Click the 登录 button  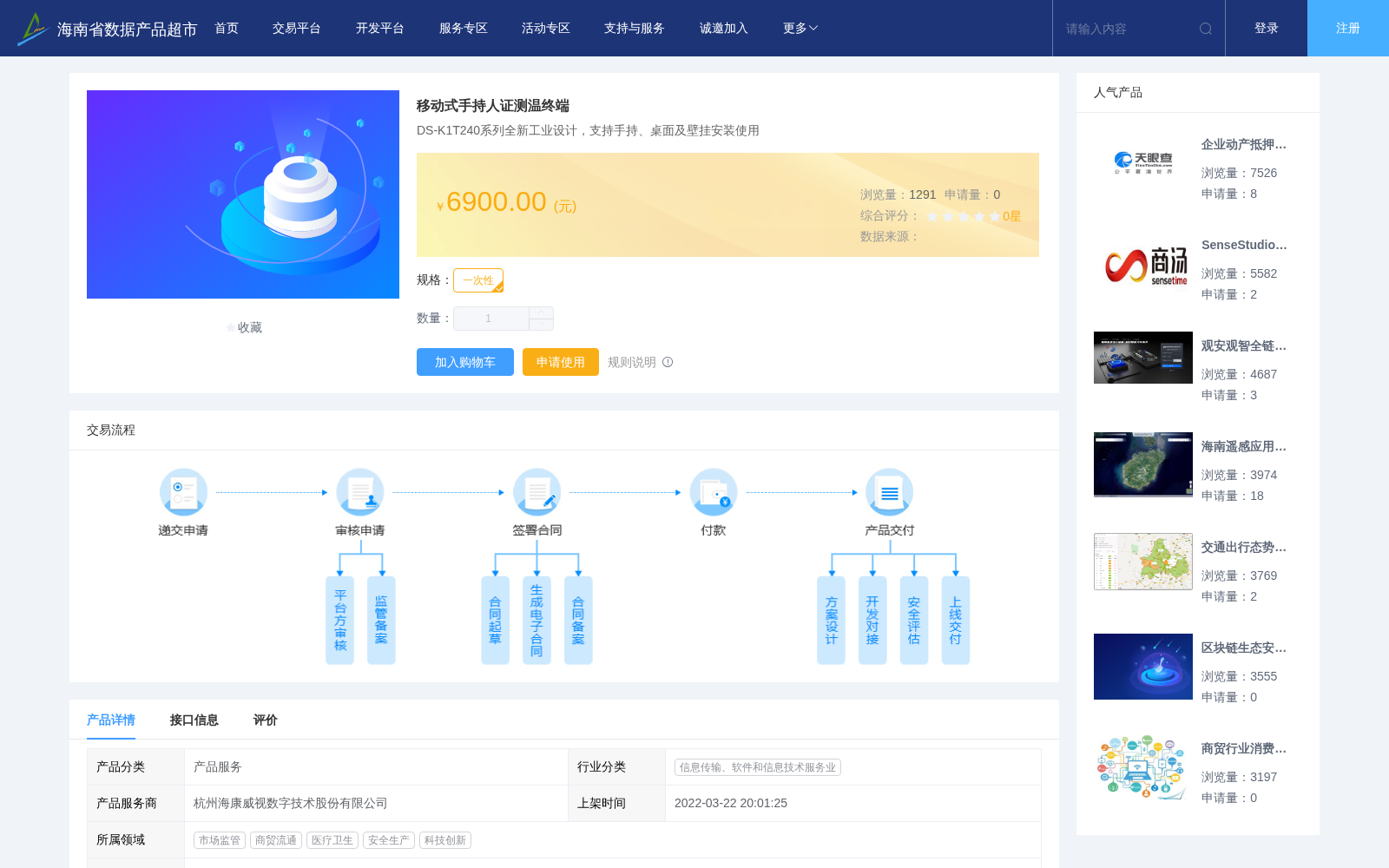(x=1267, y=28)
